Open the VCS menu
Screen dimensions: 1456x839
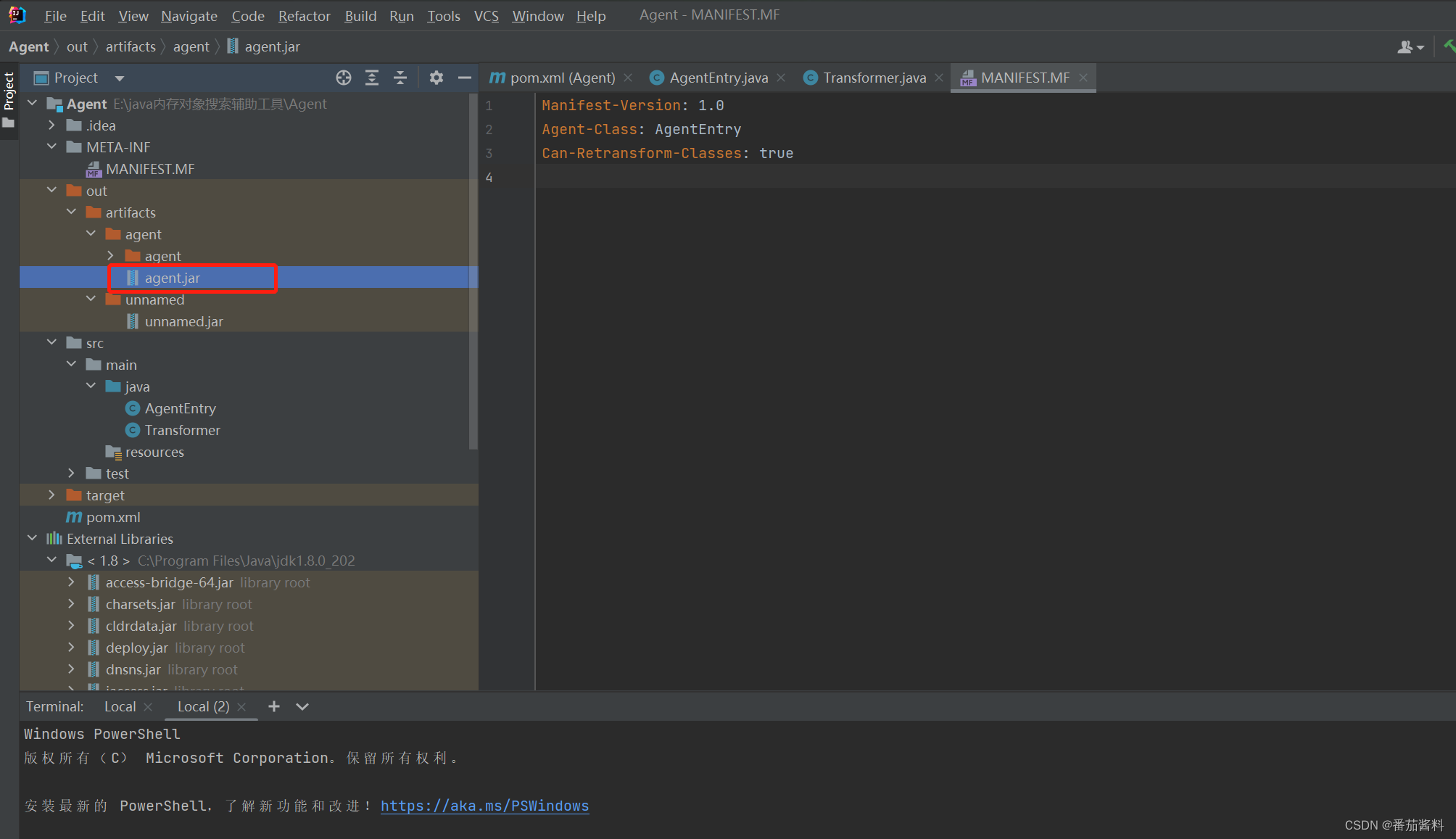(486, 16)
